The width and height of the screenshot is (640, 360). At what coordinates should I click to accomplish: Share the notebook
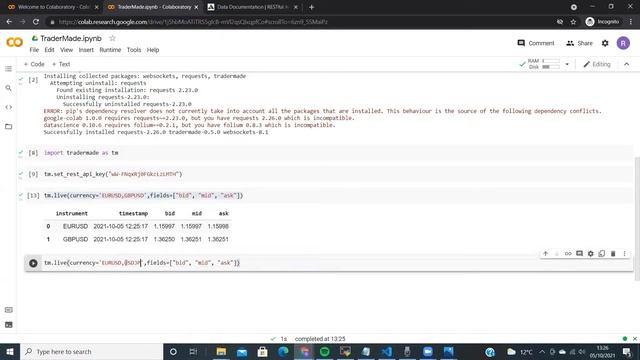579,43
